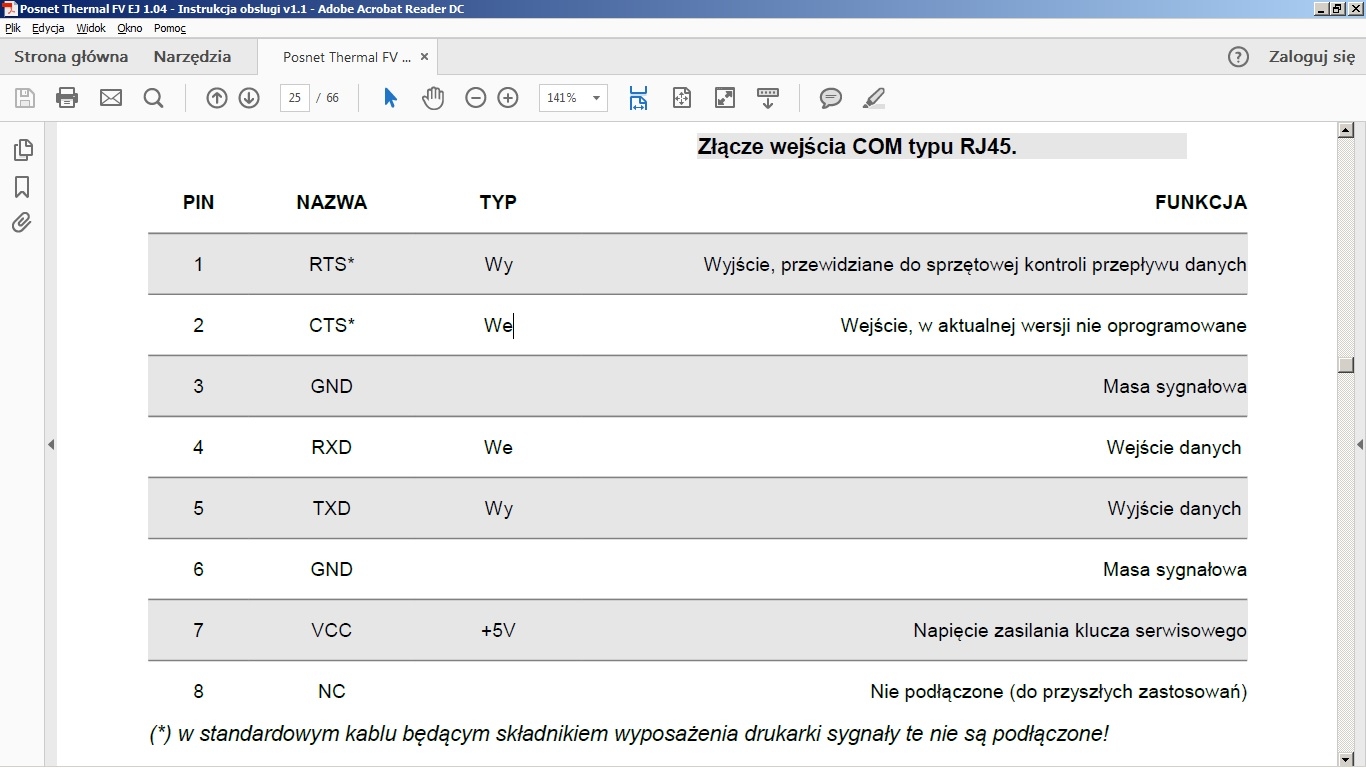Switch to full screen mode icon
This screenshot has width=1366, height=768.
[x=725, y=98]
